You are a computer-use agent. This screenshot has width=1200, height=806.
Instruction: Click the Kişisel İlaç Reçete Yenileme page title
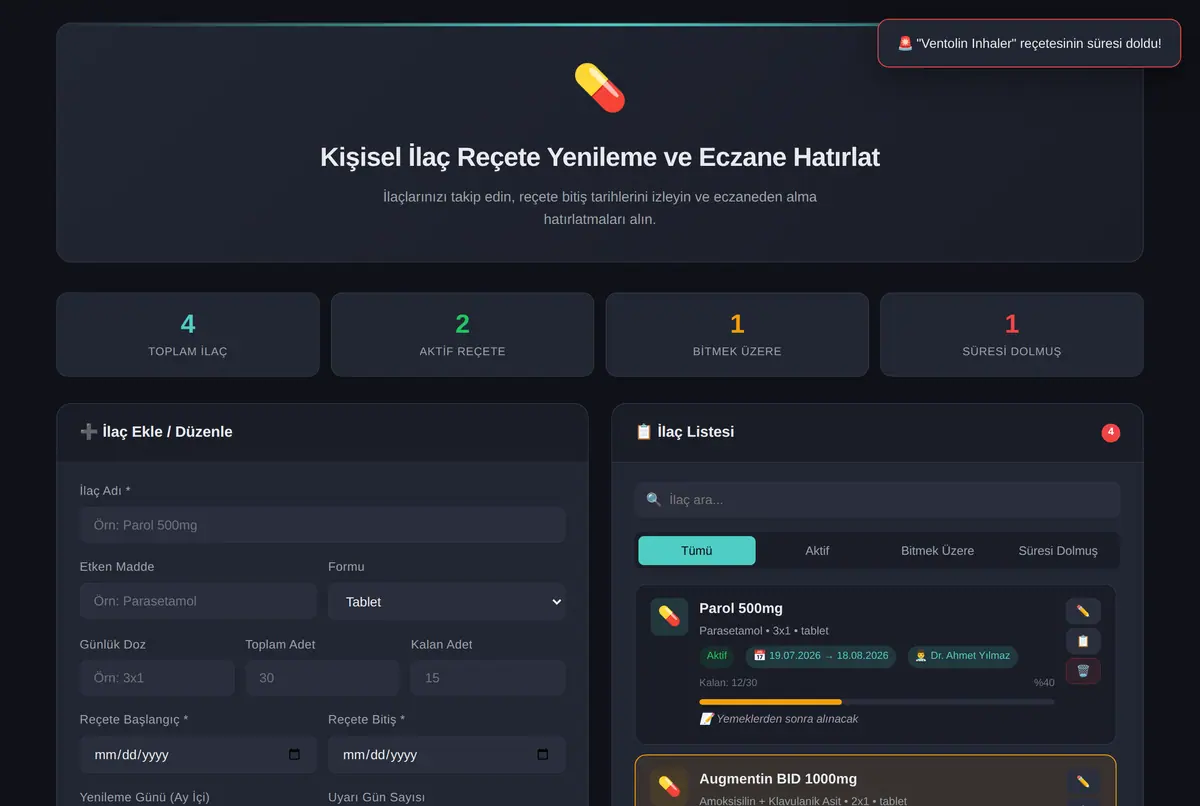pos(600,157)
